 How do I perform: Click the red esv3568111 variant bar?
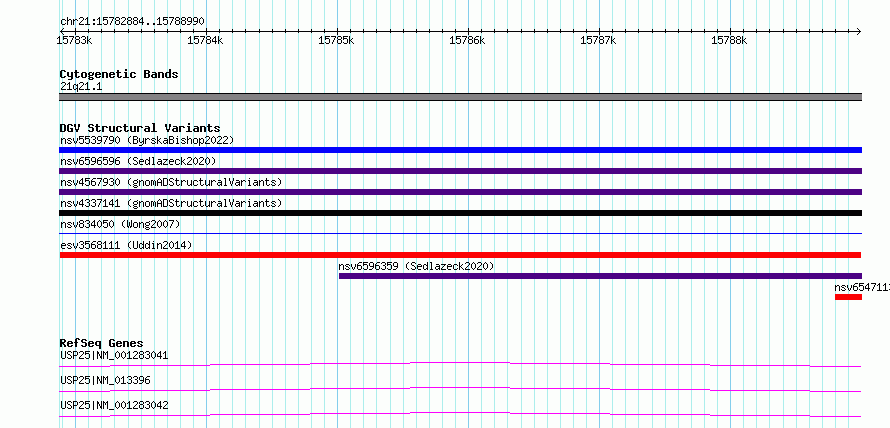[460, 255]
